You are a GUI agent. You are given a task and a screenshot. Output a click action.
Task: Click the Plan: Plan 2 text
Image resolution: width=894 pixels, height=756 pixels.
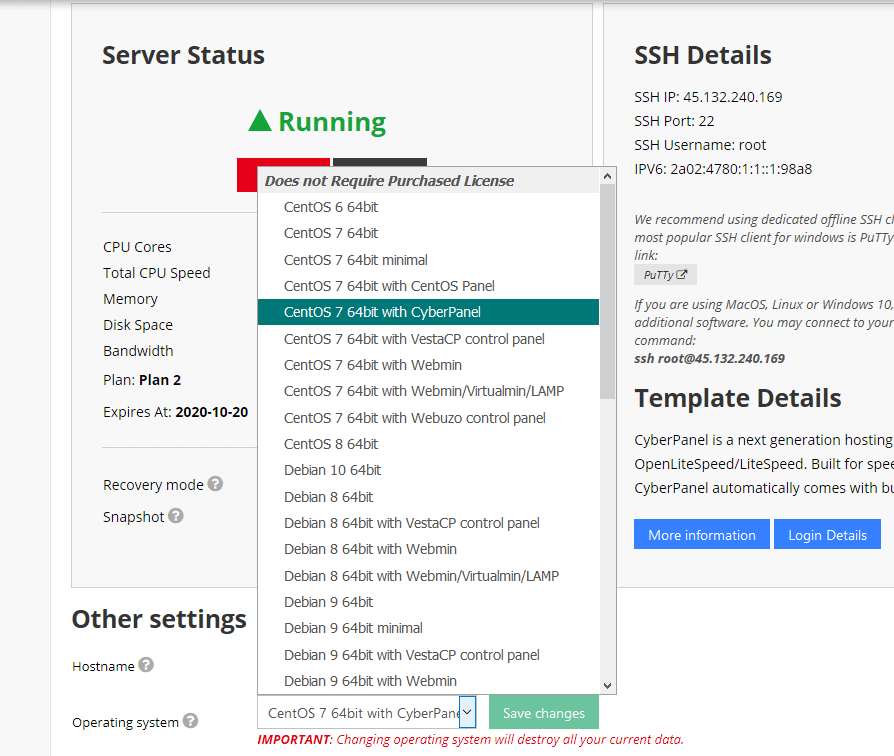click(141, 380)
